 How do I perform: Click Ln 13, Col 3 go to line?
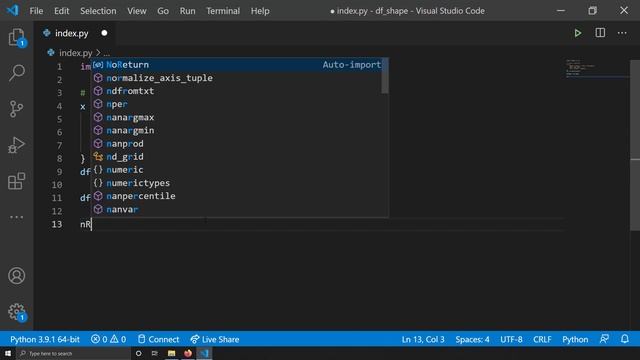pyautogui.click(x=423, y=339)
